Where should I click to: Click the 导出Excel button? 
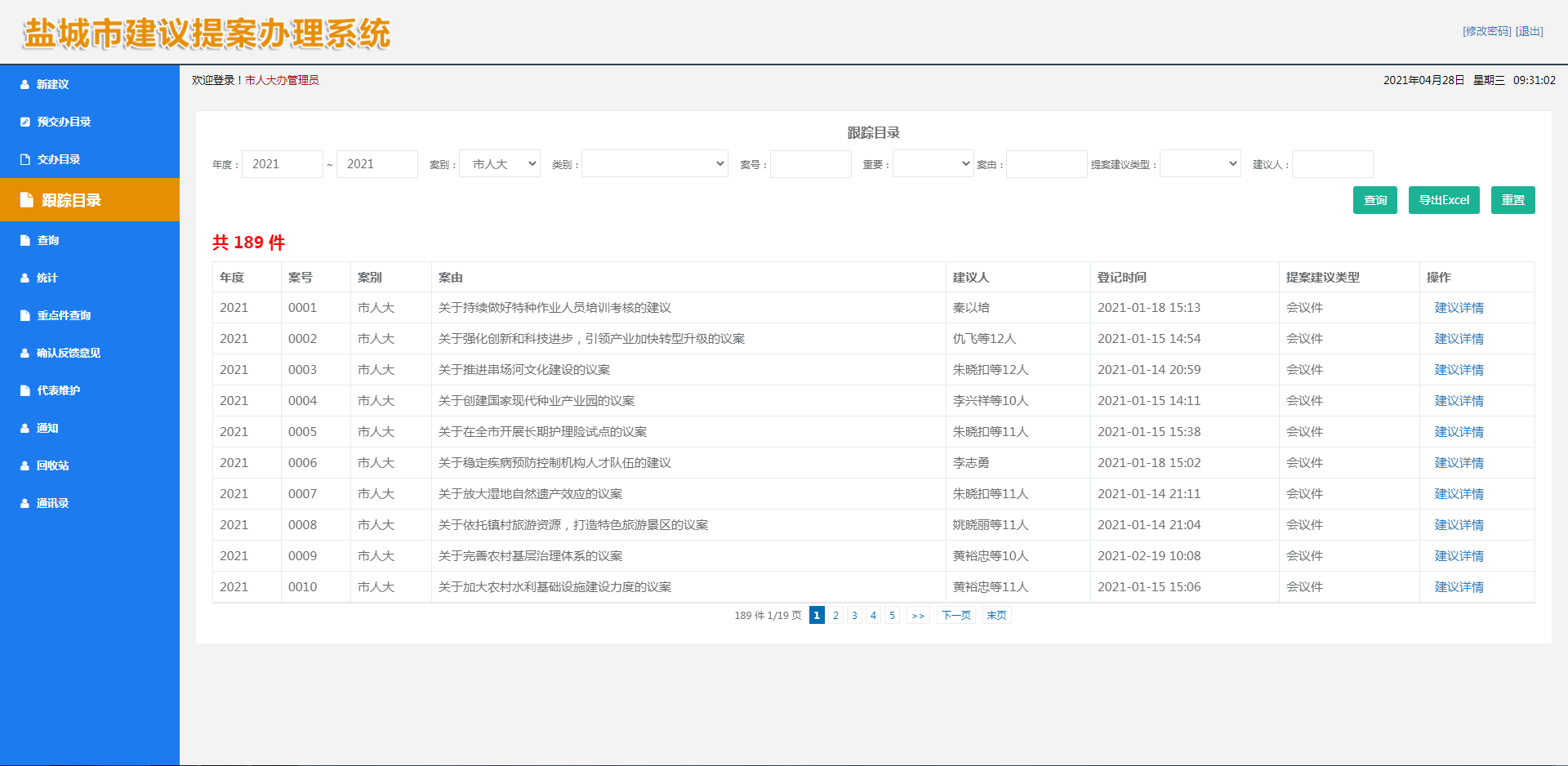tap(1443, 200)
